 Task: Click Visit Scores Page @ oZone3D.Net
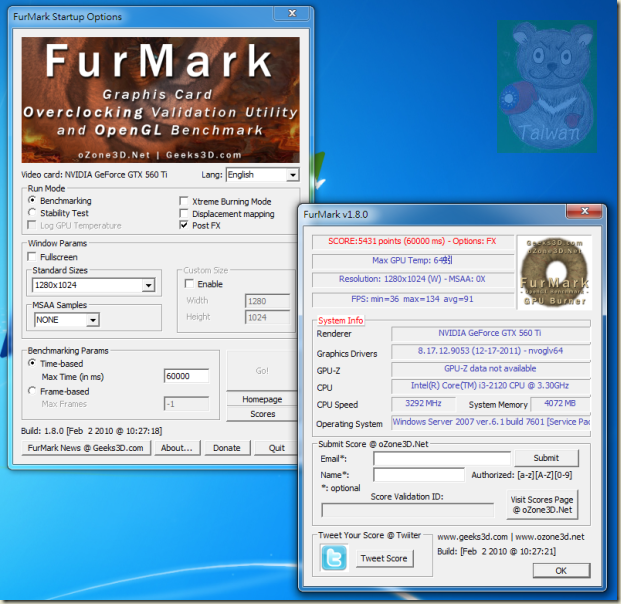click(x=542, y=505)
